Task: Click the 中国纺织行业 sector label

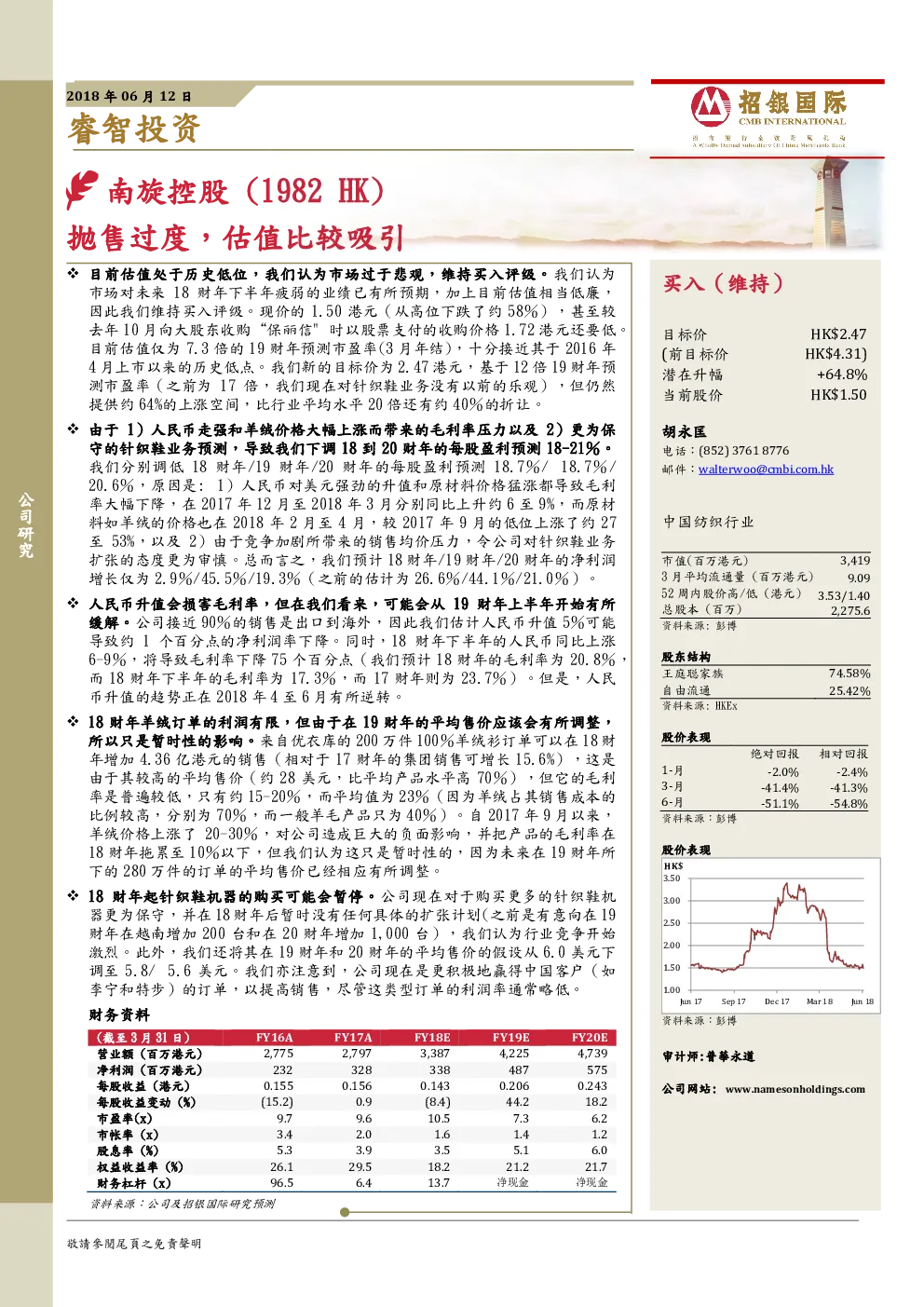Action: pos(708,523)
